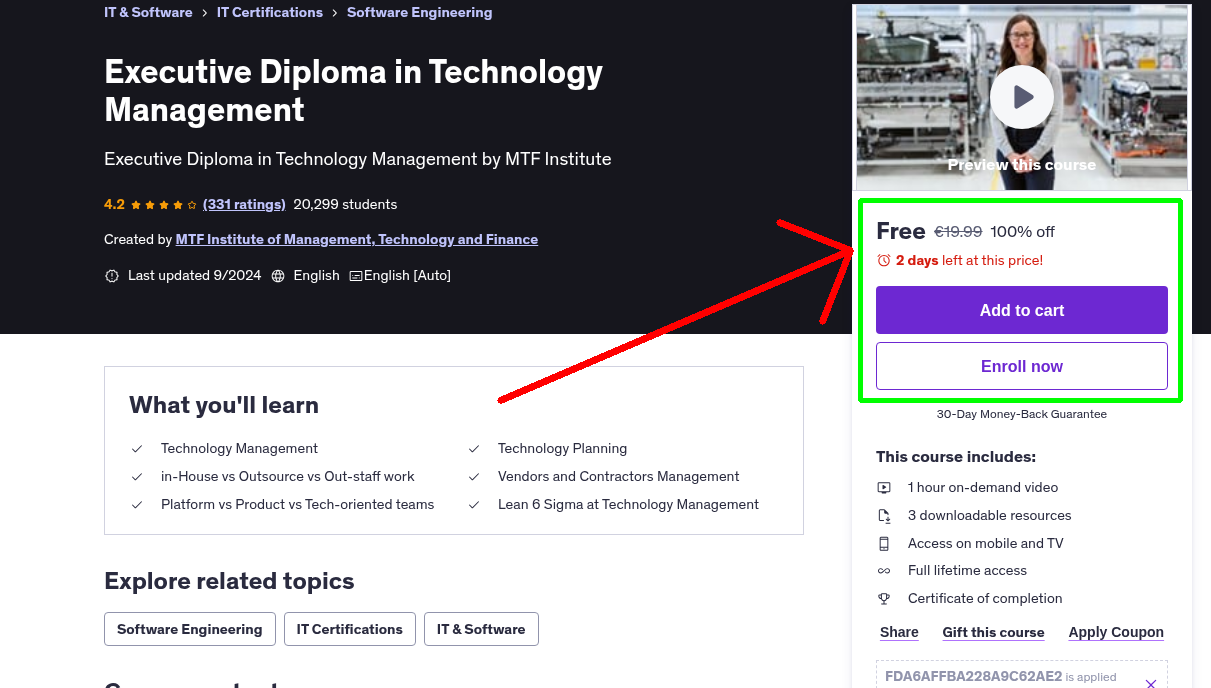Click the checkmark beside Technology Planning

click(474, 449)
